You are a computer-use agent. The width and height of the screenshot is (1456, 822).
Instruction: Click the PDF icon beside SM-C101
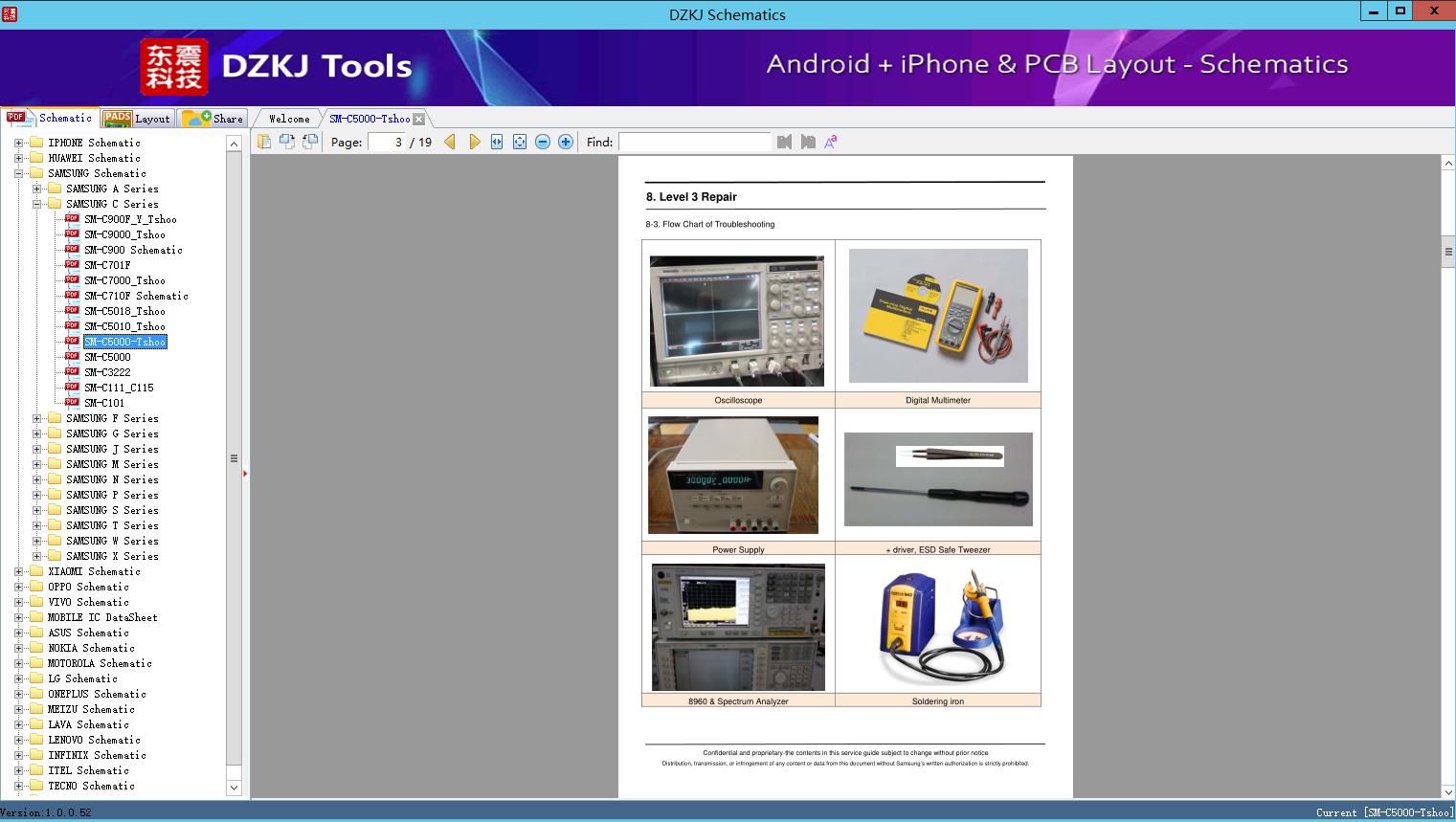tap(72, 402)
